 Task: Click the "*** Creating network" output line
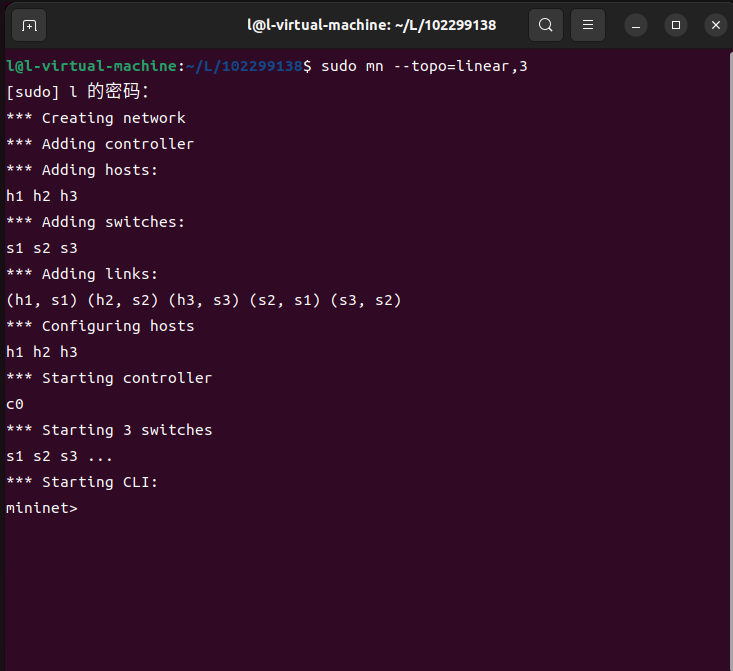coord(96,118)
